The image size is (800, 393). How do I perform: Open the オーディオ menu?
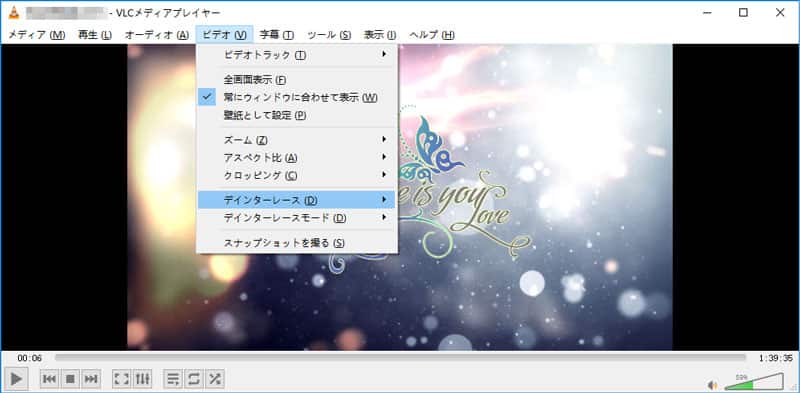157,35
